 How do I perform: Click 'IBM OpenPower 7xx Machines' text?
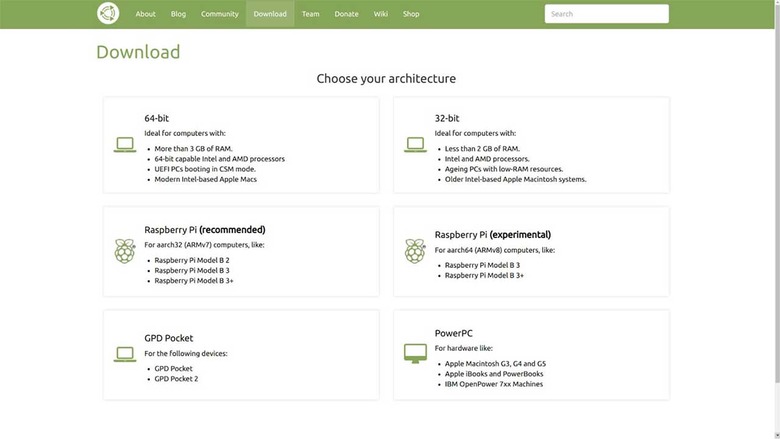pyautogui.click(x=493, y=384)
